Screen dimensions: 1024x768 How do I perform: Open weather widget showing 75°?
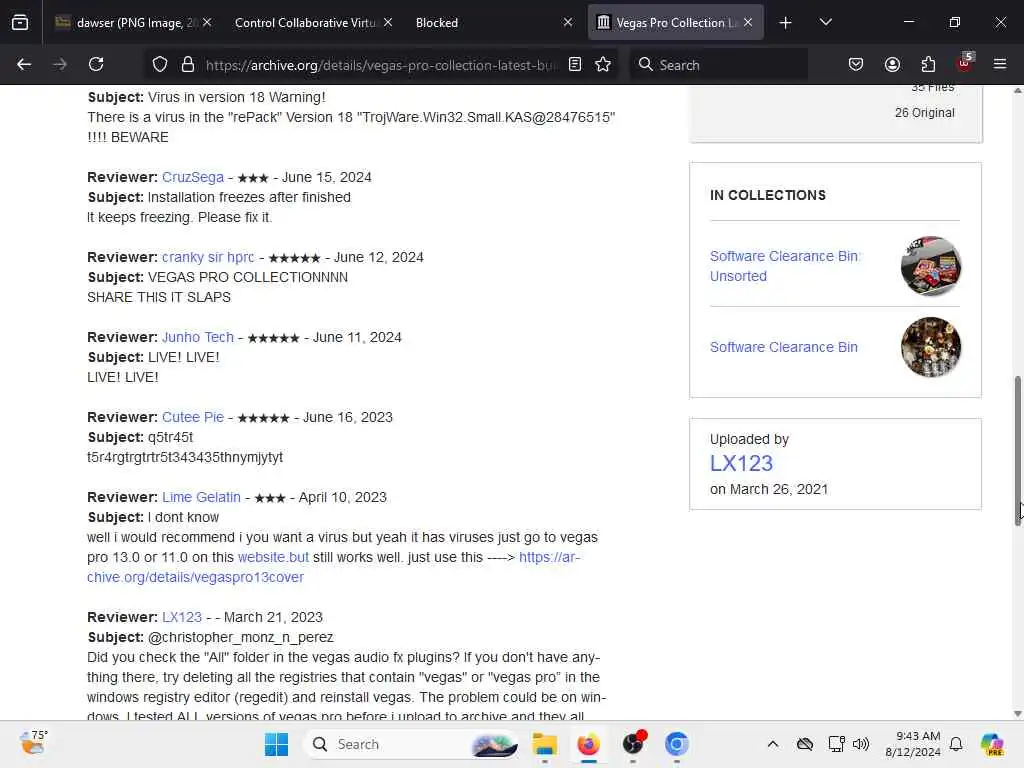coord(33,743)
